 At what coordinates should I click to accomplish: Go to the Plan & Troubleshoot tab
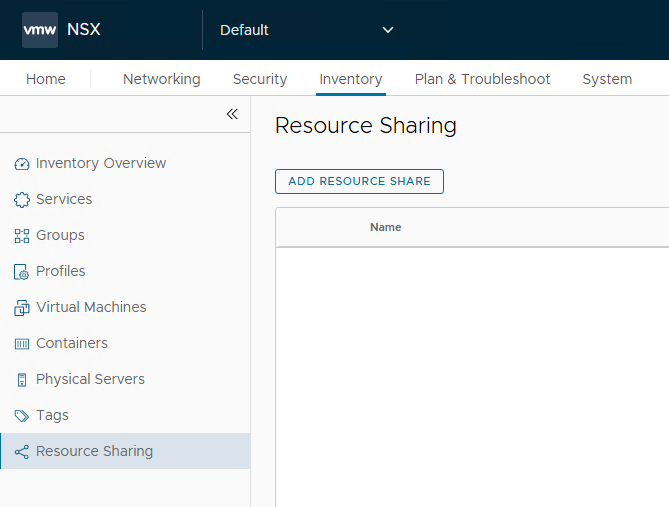482,79
